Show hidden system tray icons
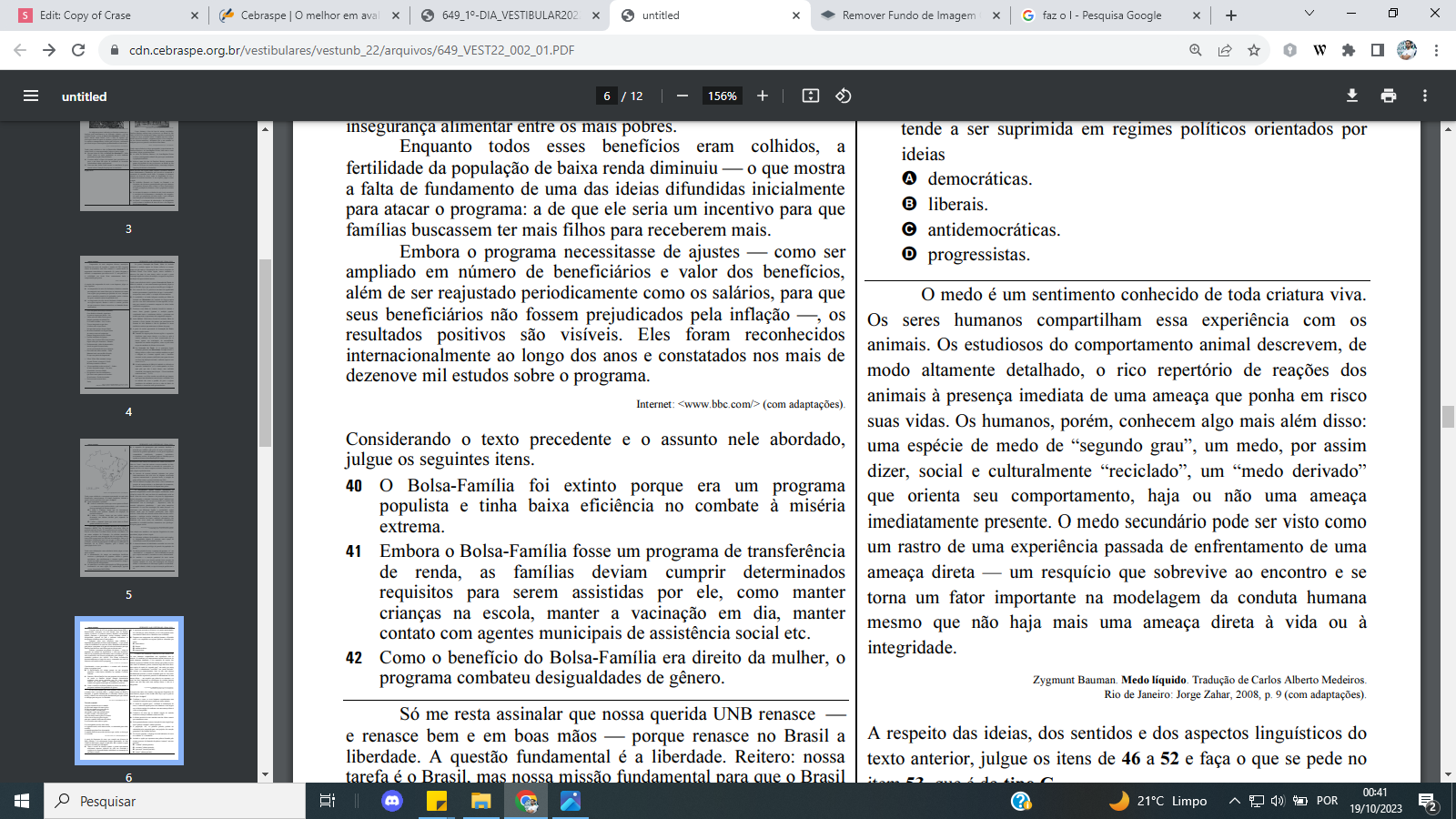The width and height of the screenshot is (1456, 819). click(1234, 801)
